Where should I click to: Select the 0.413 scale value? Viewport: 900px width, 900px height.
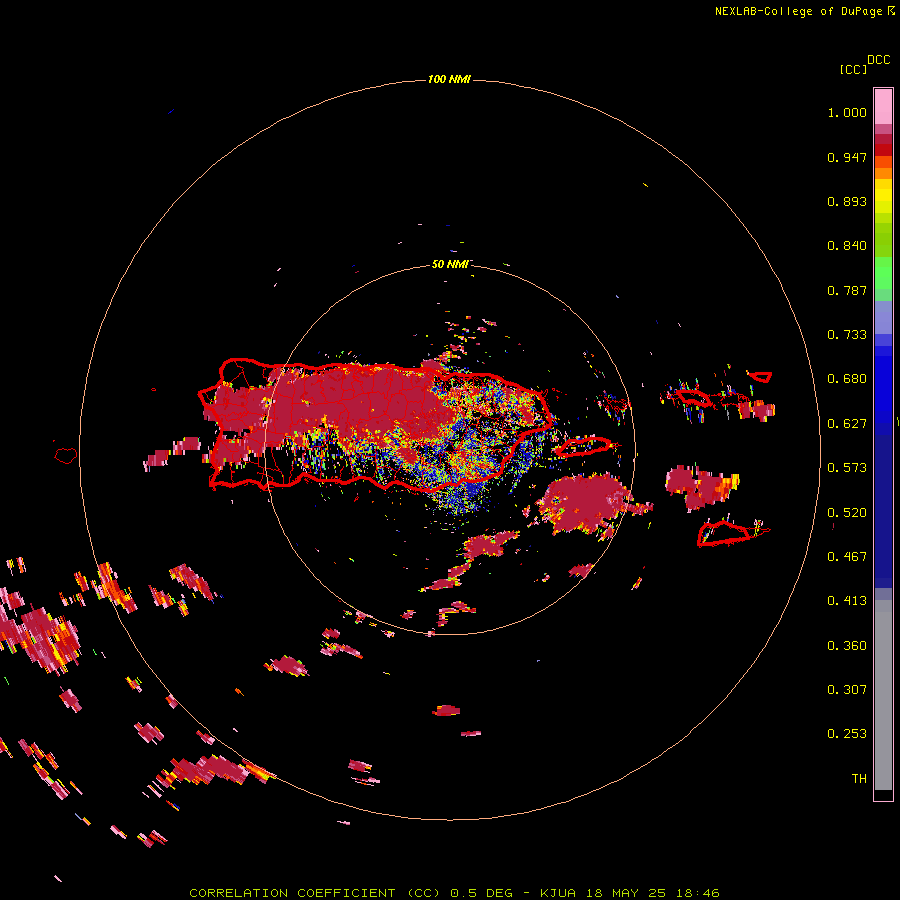tap(847, 601)
